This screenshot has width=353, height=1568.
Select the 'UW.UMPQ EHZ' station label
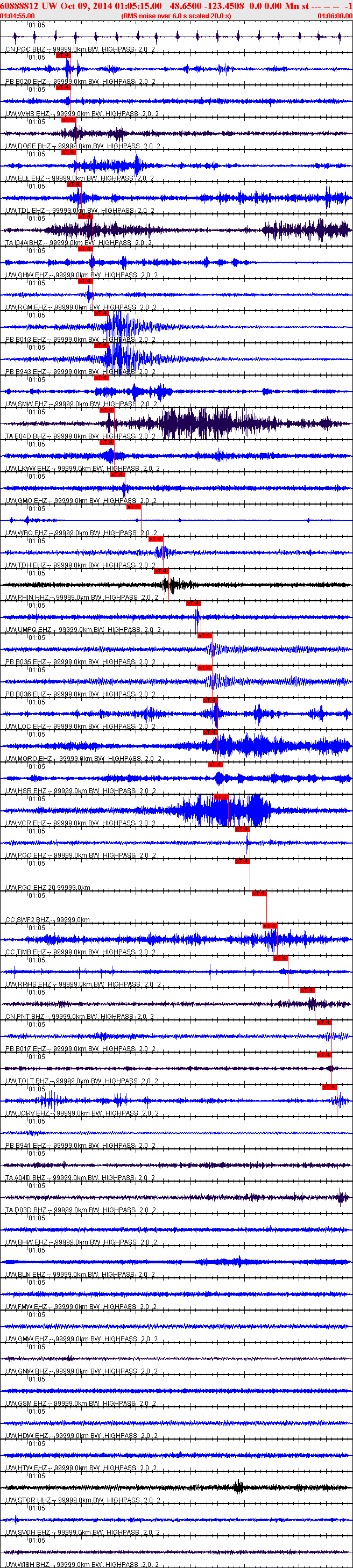coord(28,630)
